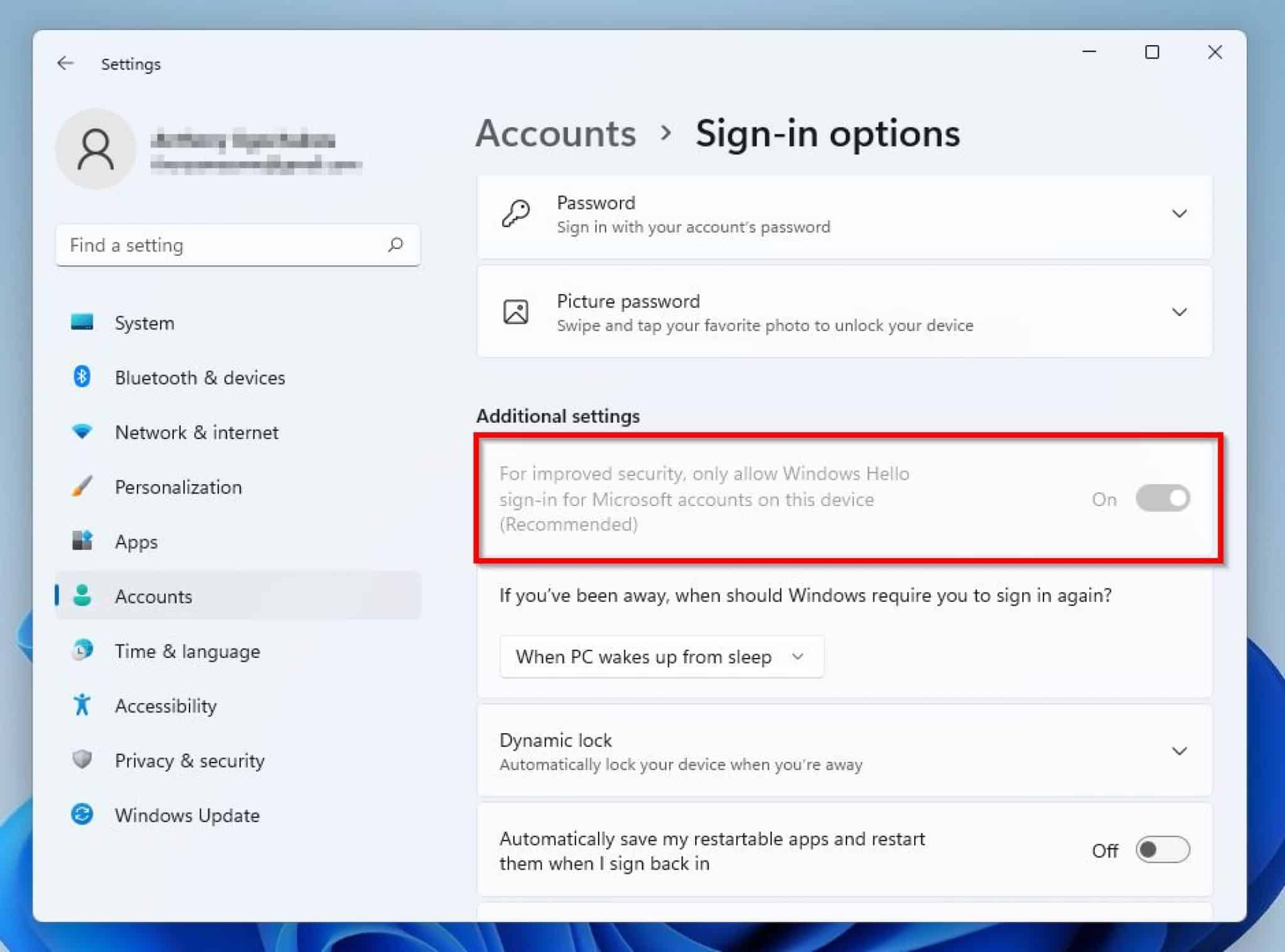The height and width of the screenshot is (952, 1285).
Task: Click the Picture password image icon
Action: (x=515, y=311)
